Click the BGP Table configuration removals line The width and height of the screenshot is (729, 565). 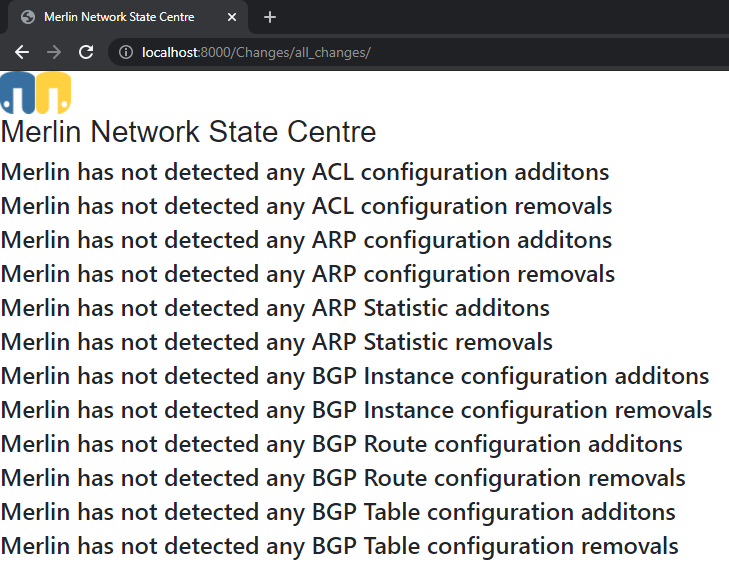click(340, 545)
